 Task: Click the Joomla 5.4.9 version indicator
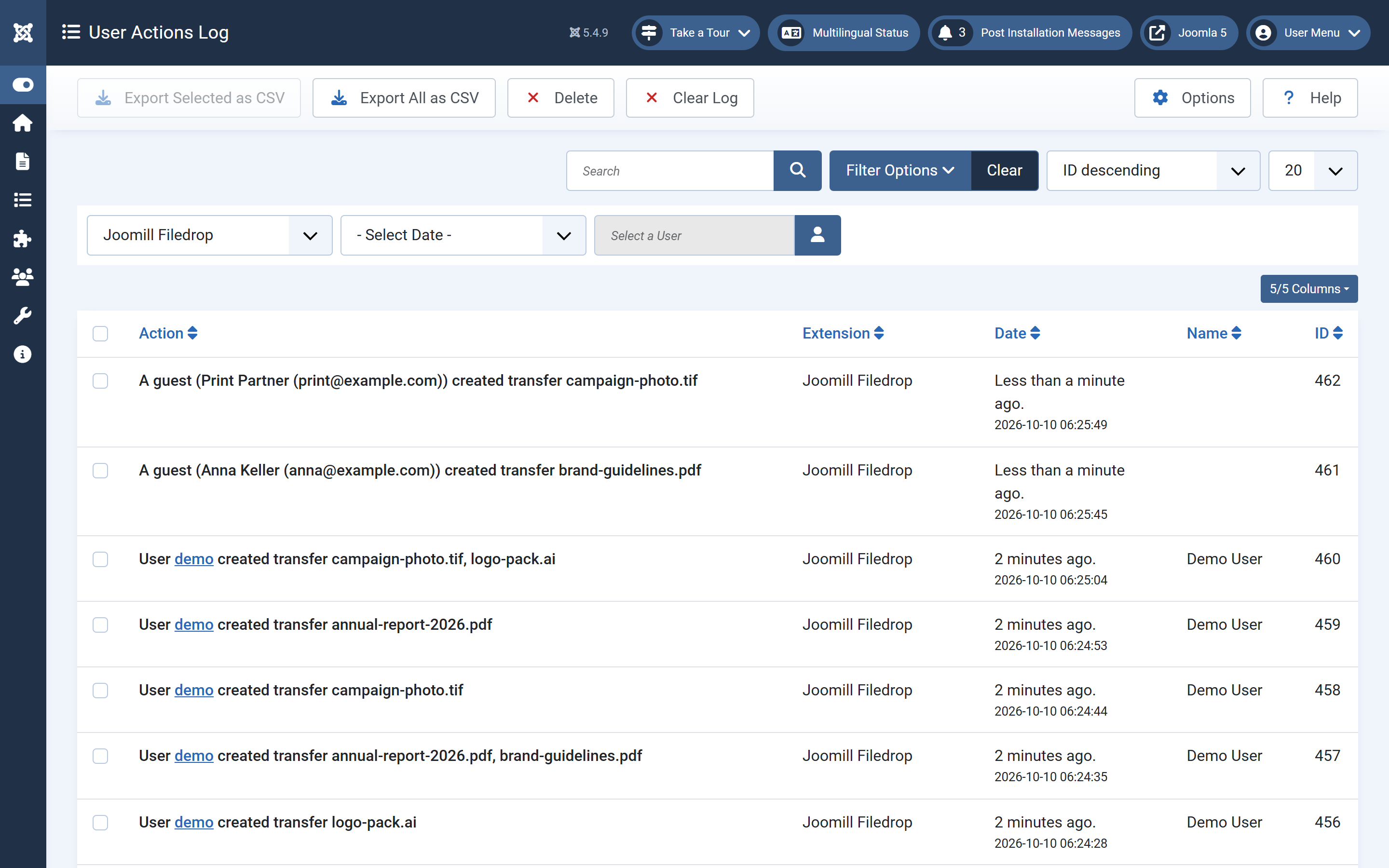coord(588,33)
